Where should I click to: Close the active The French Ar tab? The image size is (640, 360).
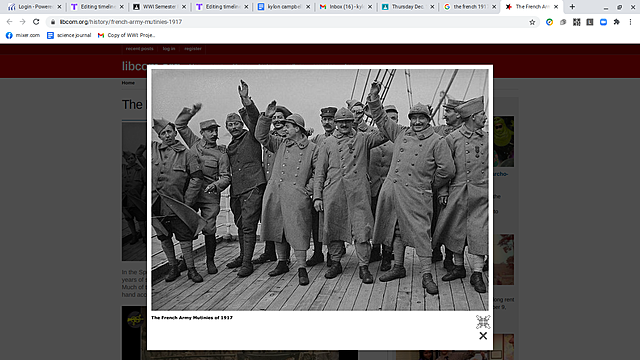coord(556,7)
